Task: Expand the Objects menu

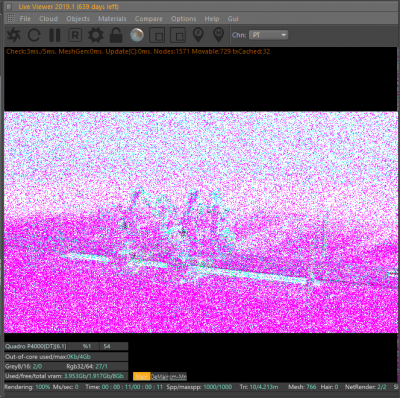Action: point(78,19)
